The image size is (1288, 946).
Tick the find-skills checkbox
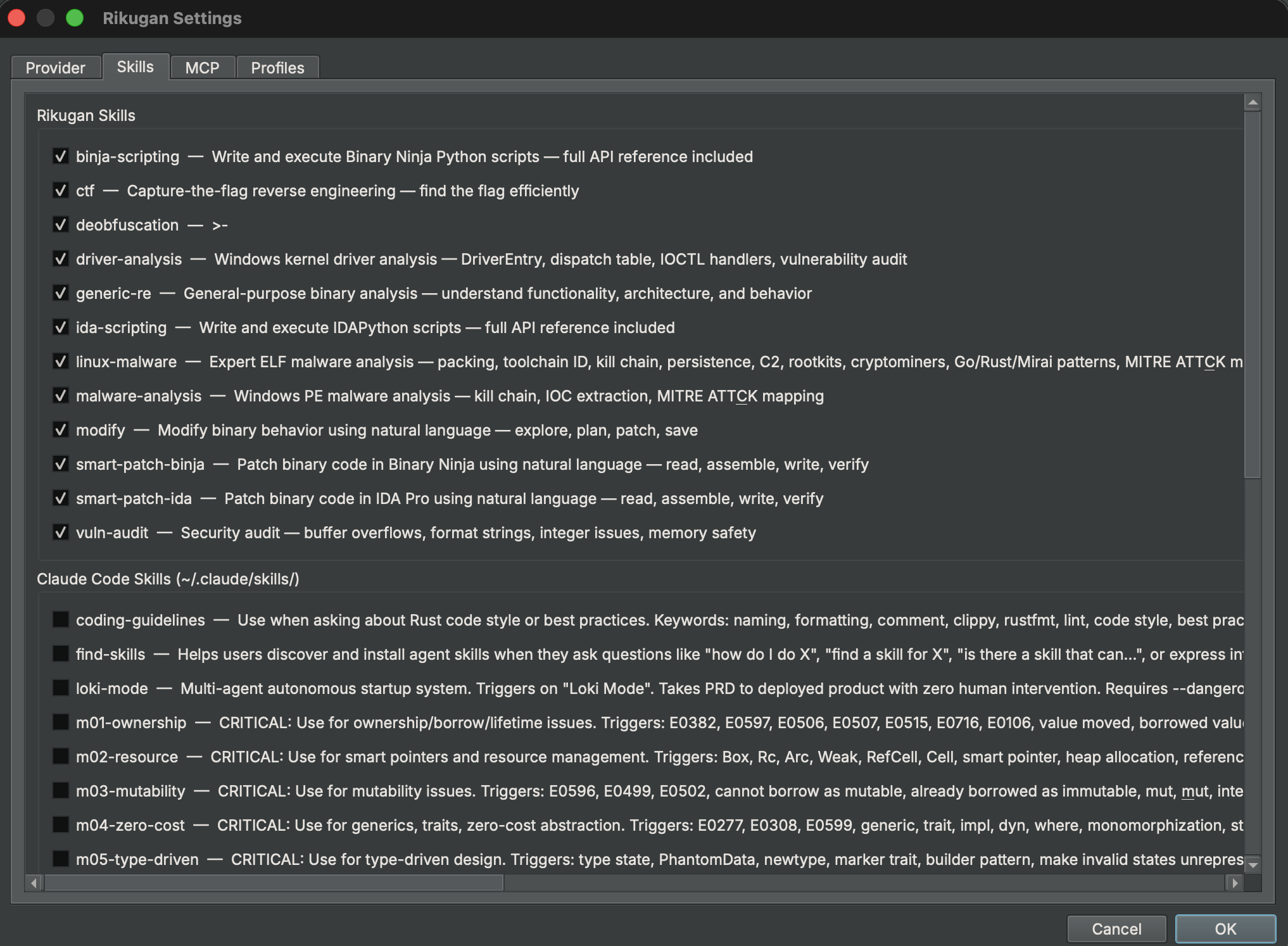[x=61, y=653]
